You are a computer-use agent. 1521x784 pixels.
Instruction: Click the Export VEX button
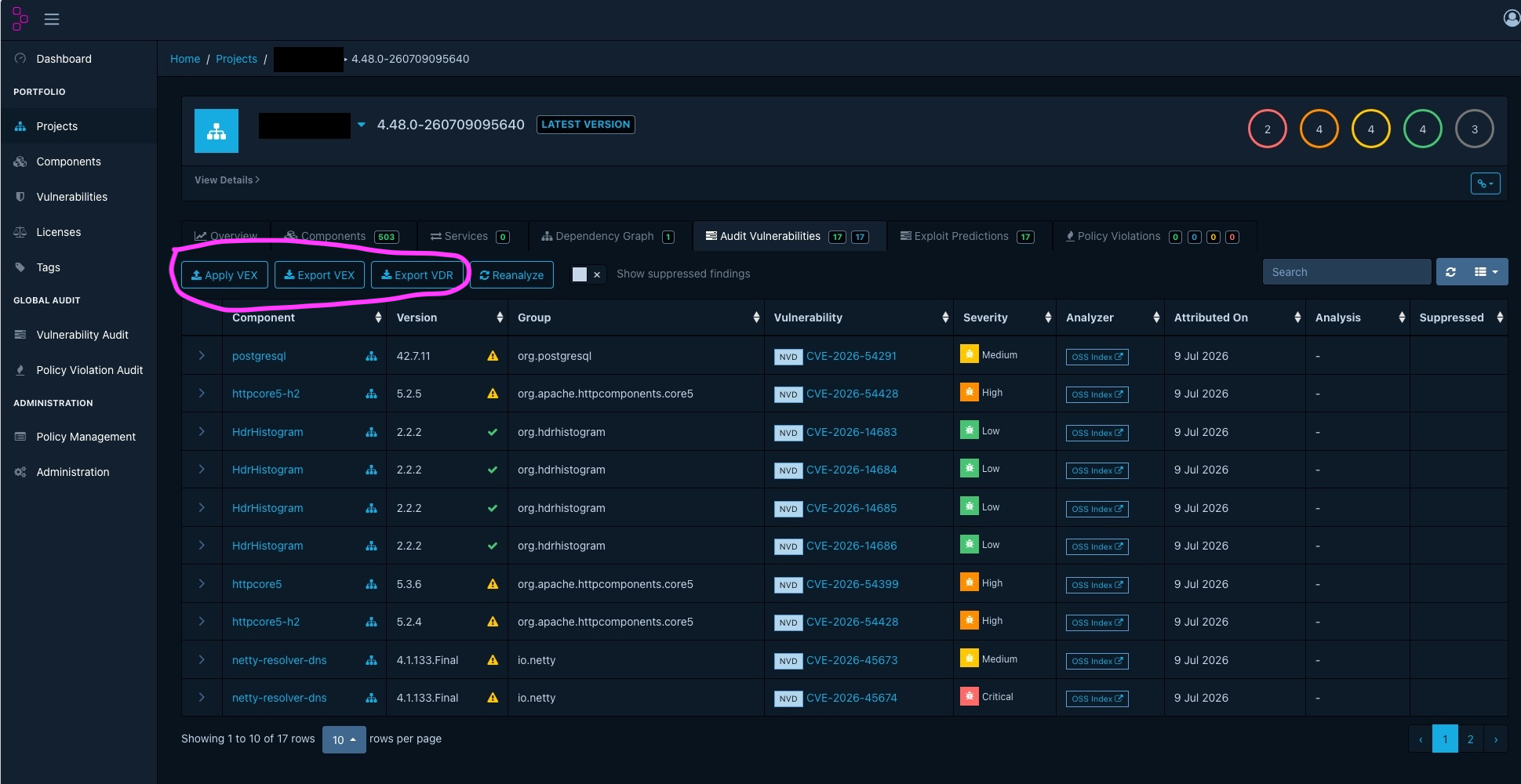point(319,275)
